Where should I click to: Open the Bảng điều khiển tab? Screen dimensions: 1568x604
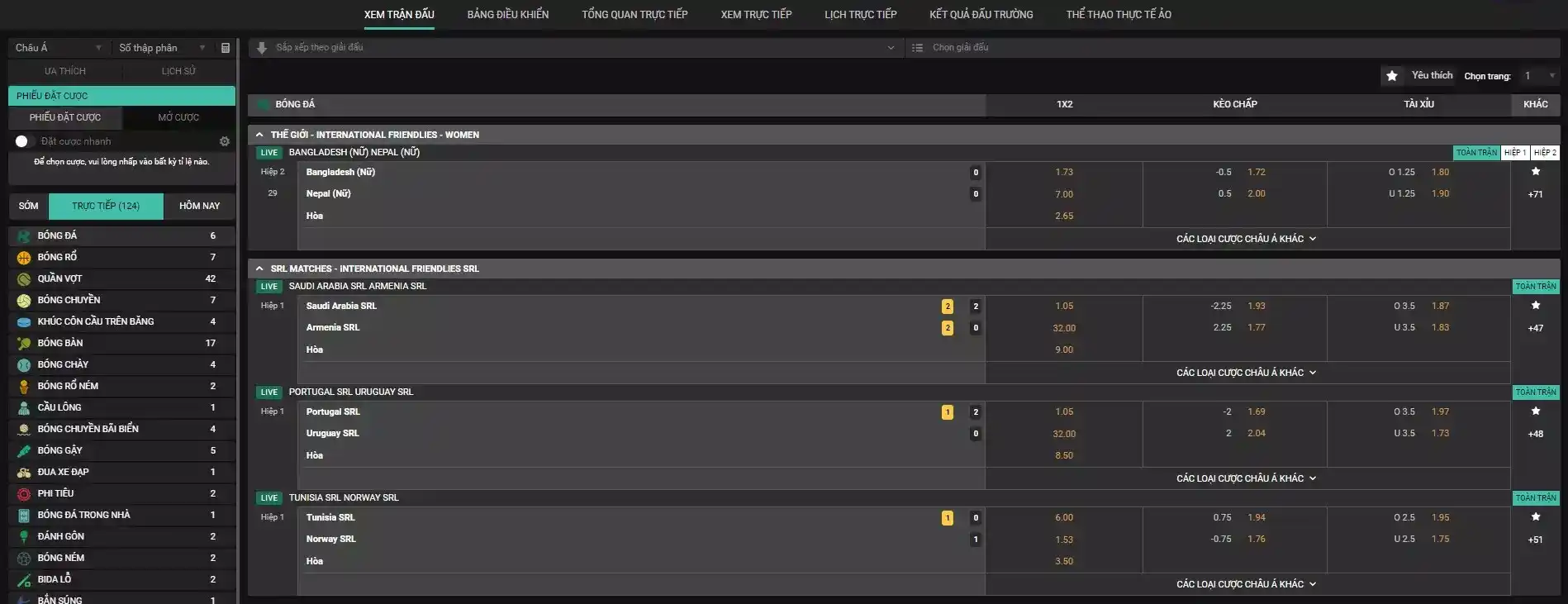[507, 15]
